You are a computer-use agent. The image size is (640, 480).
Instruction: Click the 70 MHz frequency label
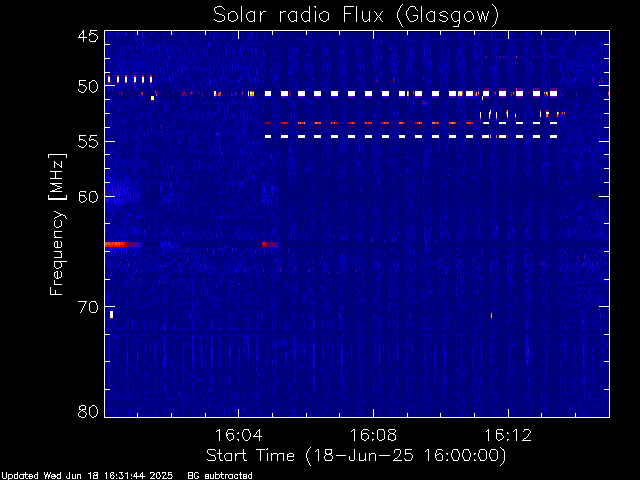(x=88, y=307)
